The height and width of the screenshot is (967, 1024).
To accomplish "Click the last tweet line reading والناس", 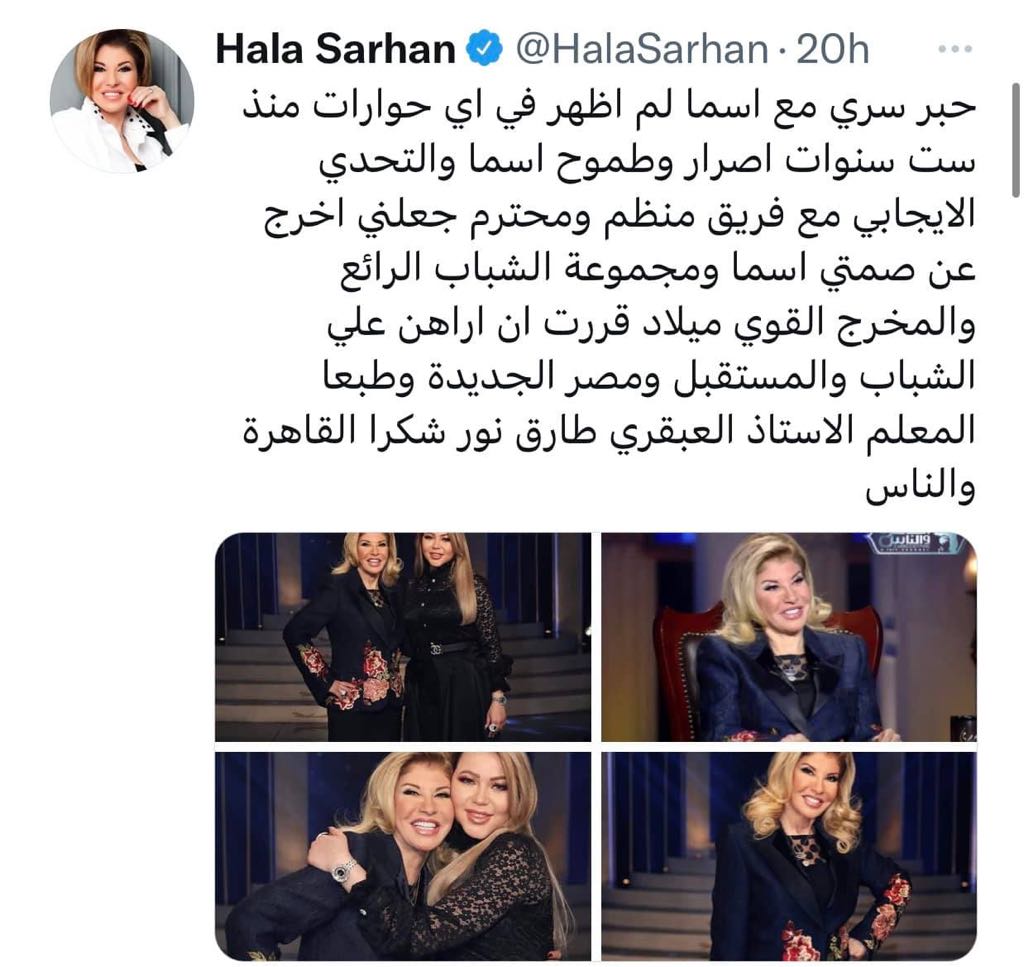I will [x=920, y=486].
